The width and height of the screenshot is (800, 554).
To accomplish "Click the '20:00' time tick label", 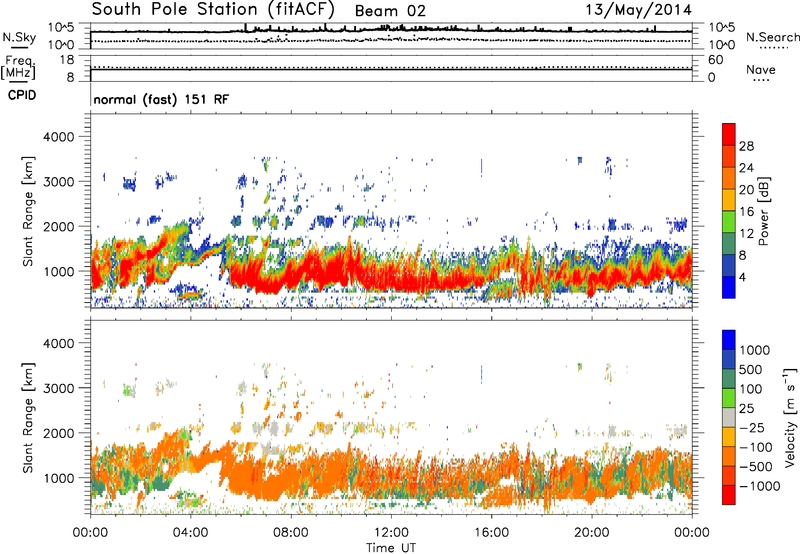I will click(x=592, y=533).
